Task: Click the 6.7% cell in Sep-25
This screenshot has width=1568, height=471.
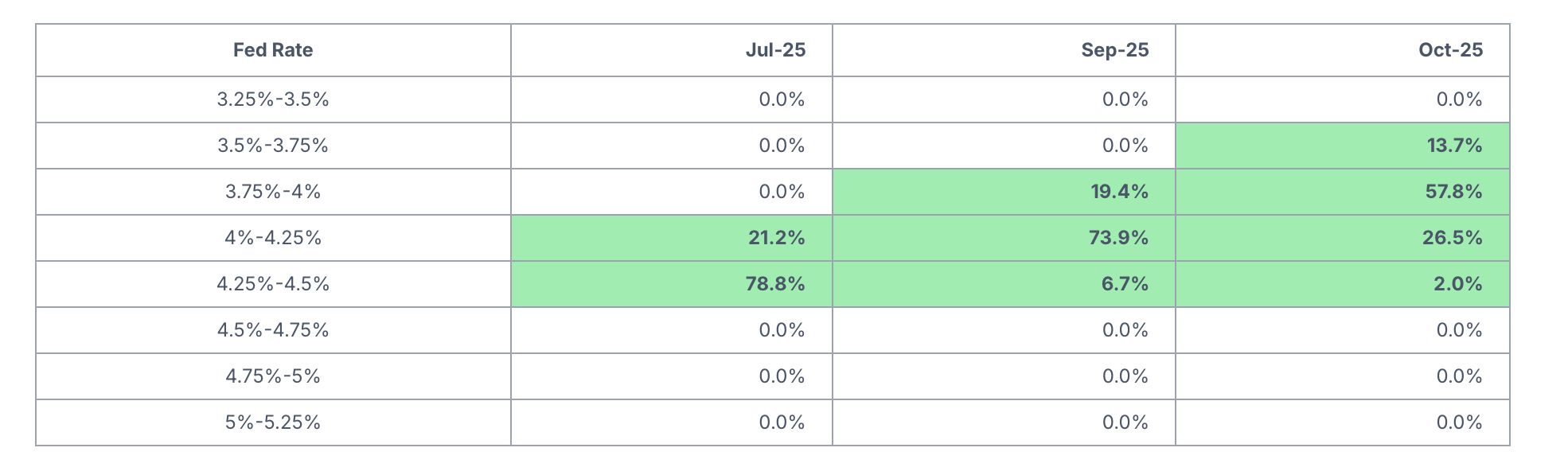Action: pos(1125,284)
